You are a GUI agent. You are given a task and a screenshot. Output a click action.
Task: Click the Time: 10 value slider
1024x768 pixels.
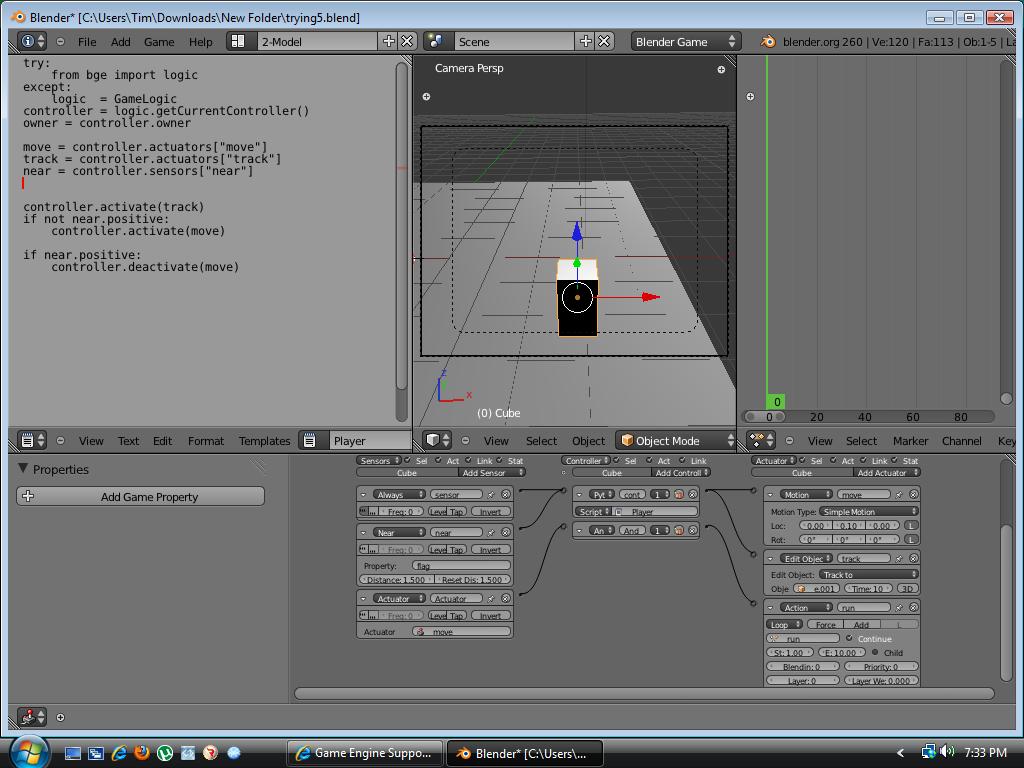(867, 588)
